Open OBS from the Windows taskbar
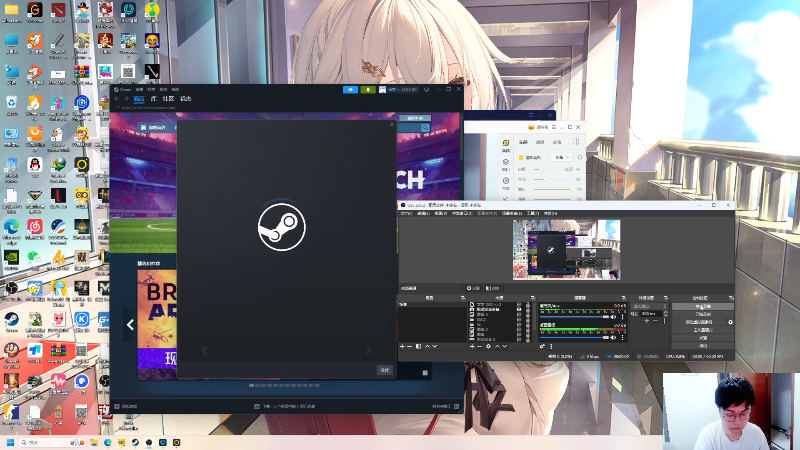 [149, 442]
